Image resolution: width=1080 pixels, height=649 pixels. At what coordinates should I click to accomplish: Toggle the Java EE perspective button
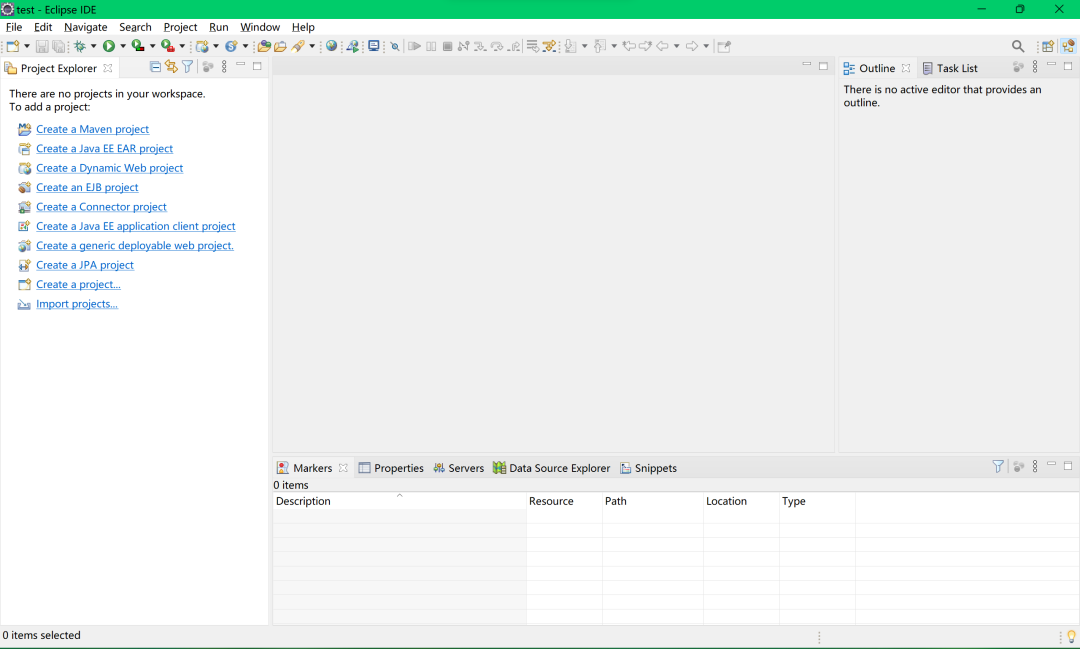(1068, 46)
